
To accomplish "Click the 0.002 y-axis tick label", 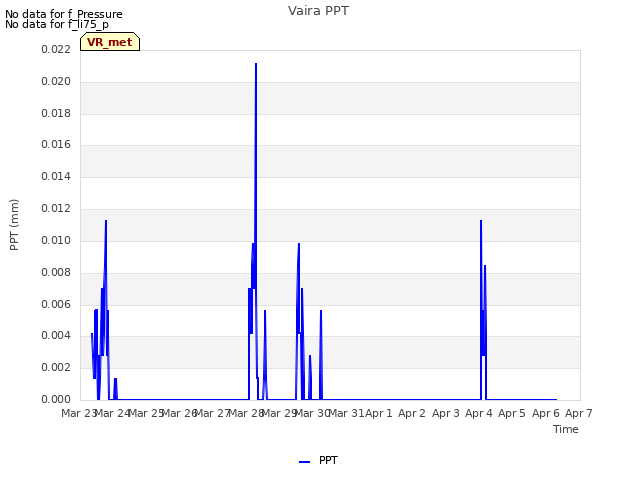I will coord(56,367).
